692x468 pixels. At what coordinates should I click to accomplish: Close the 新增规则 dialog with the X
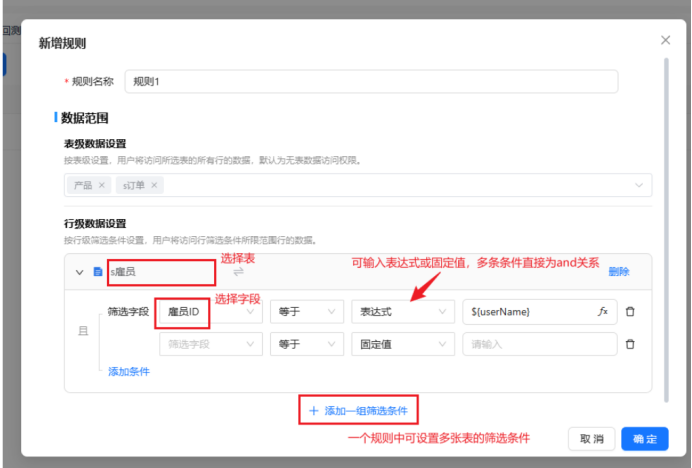(x=665, y=40)
